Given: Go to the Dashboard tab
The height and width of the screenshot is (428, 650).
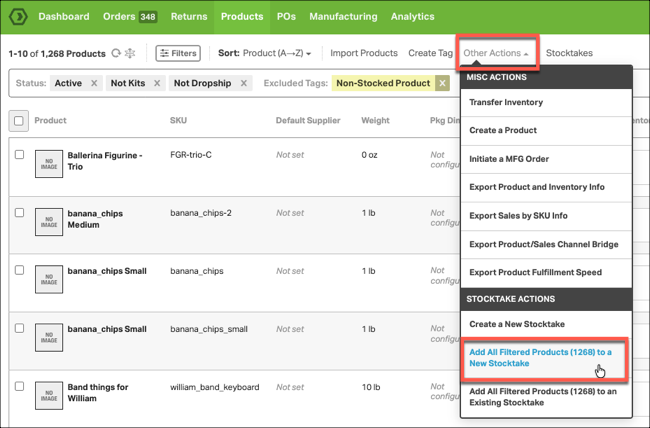Looking at the screenshot, I should click(x=64, y=17).
